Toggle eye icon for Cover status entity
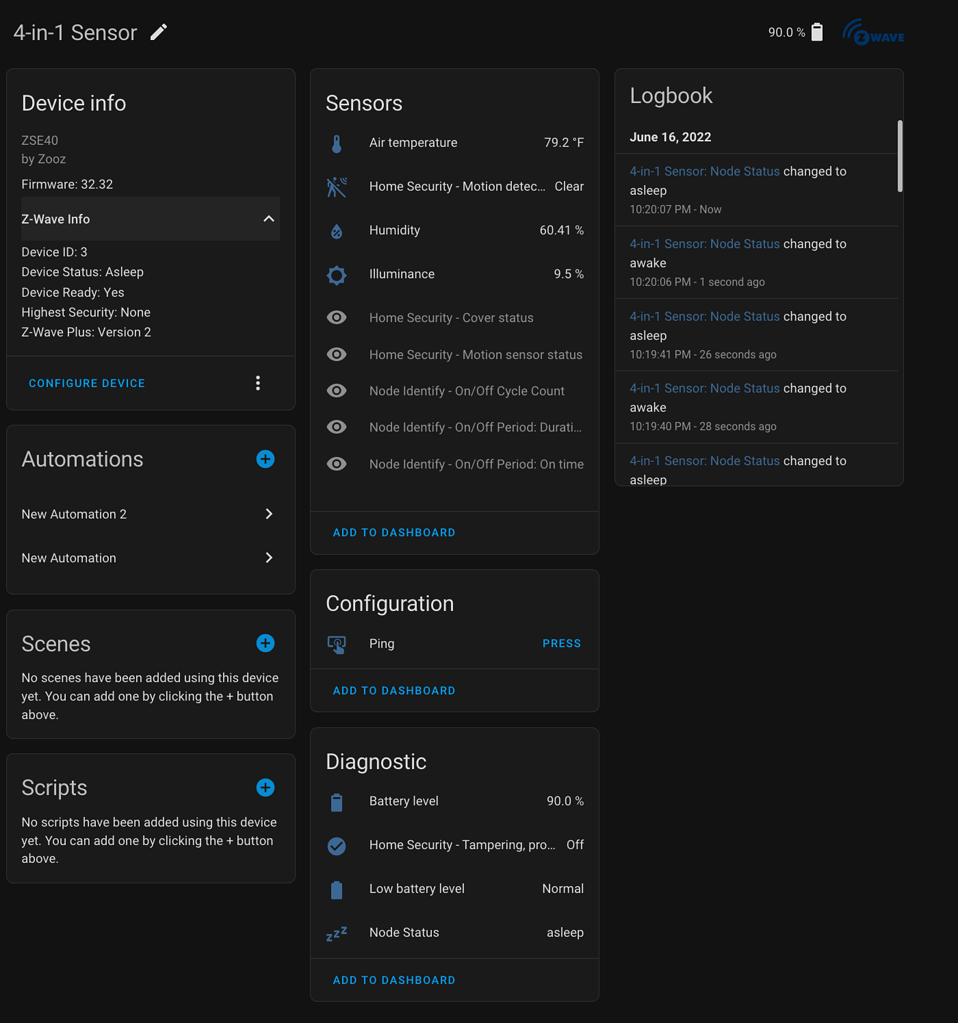This screenshot has width=958, height=1023. [337, 318]
